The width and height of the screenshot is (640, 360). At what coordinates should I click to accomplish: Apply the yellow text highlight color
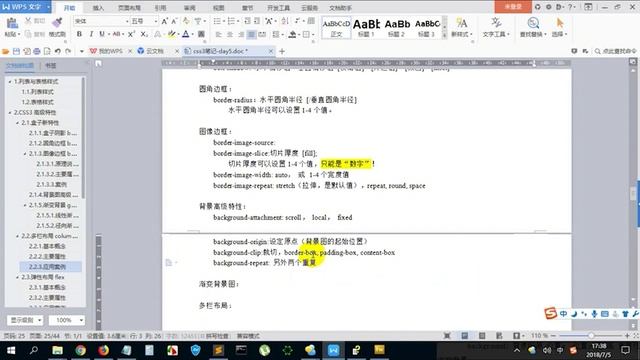coord(171,34)
